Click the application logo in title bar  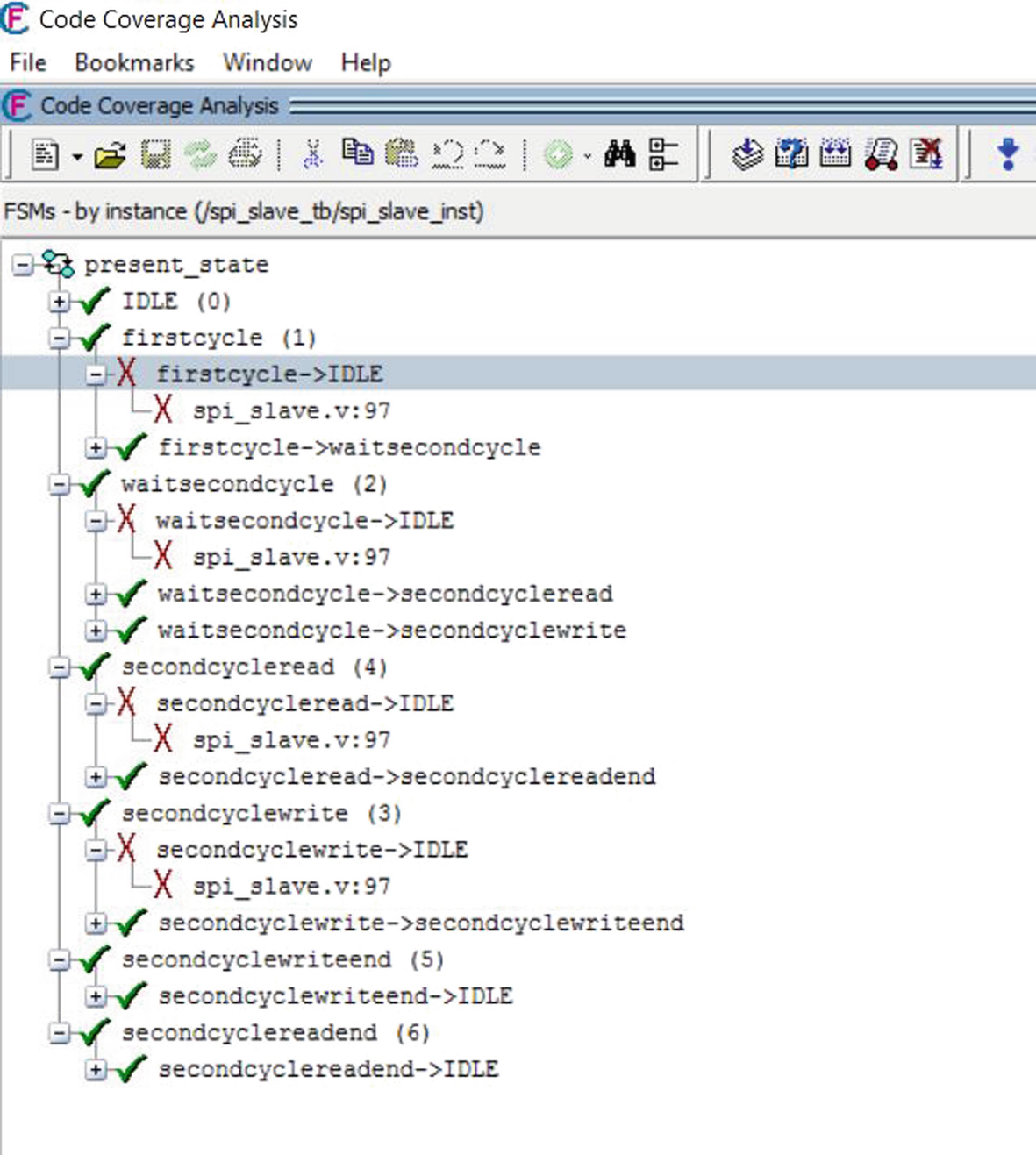[15, 18]
